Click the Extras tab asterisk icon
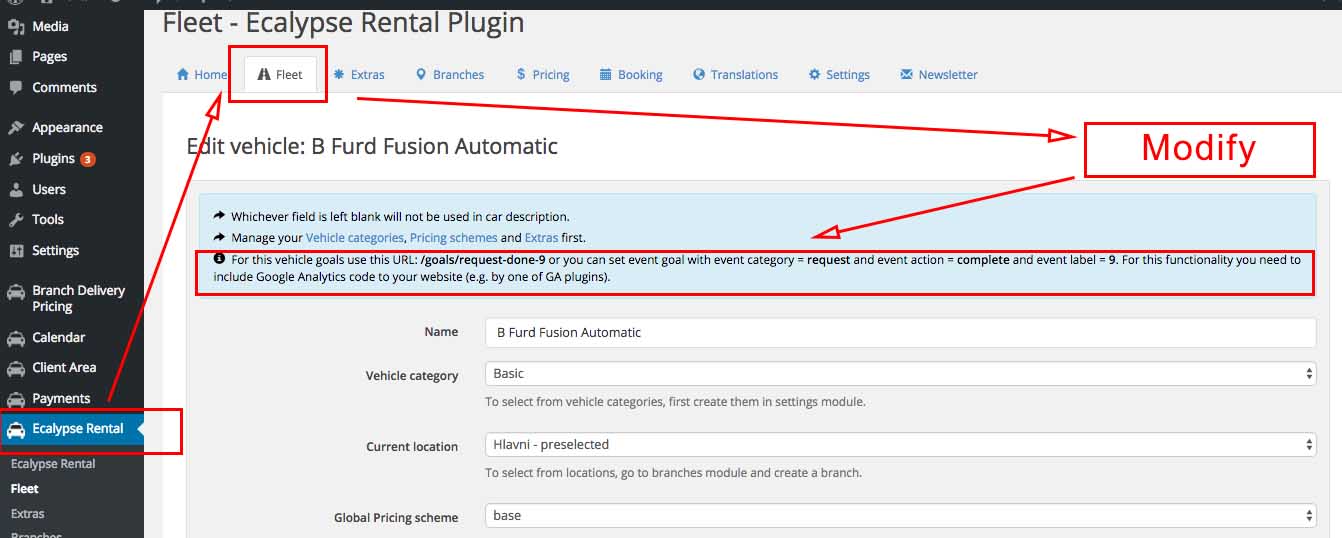This screenshot has height=538, width=1342. (x=340, y=74)
